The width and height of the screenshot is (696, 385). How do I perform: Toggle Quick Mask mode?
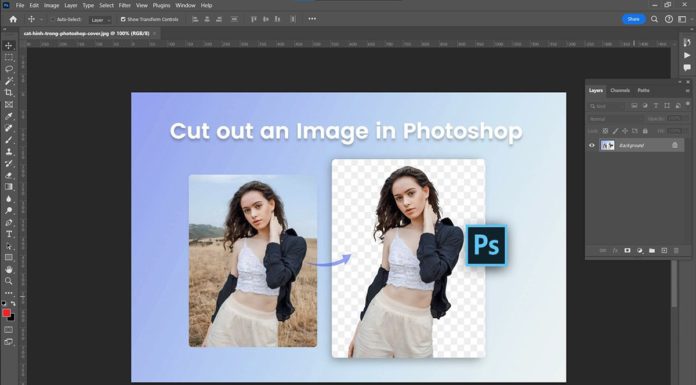(x=8, y=330)
